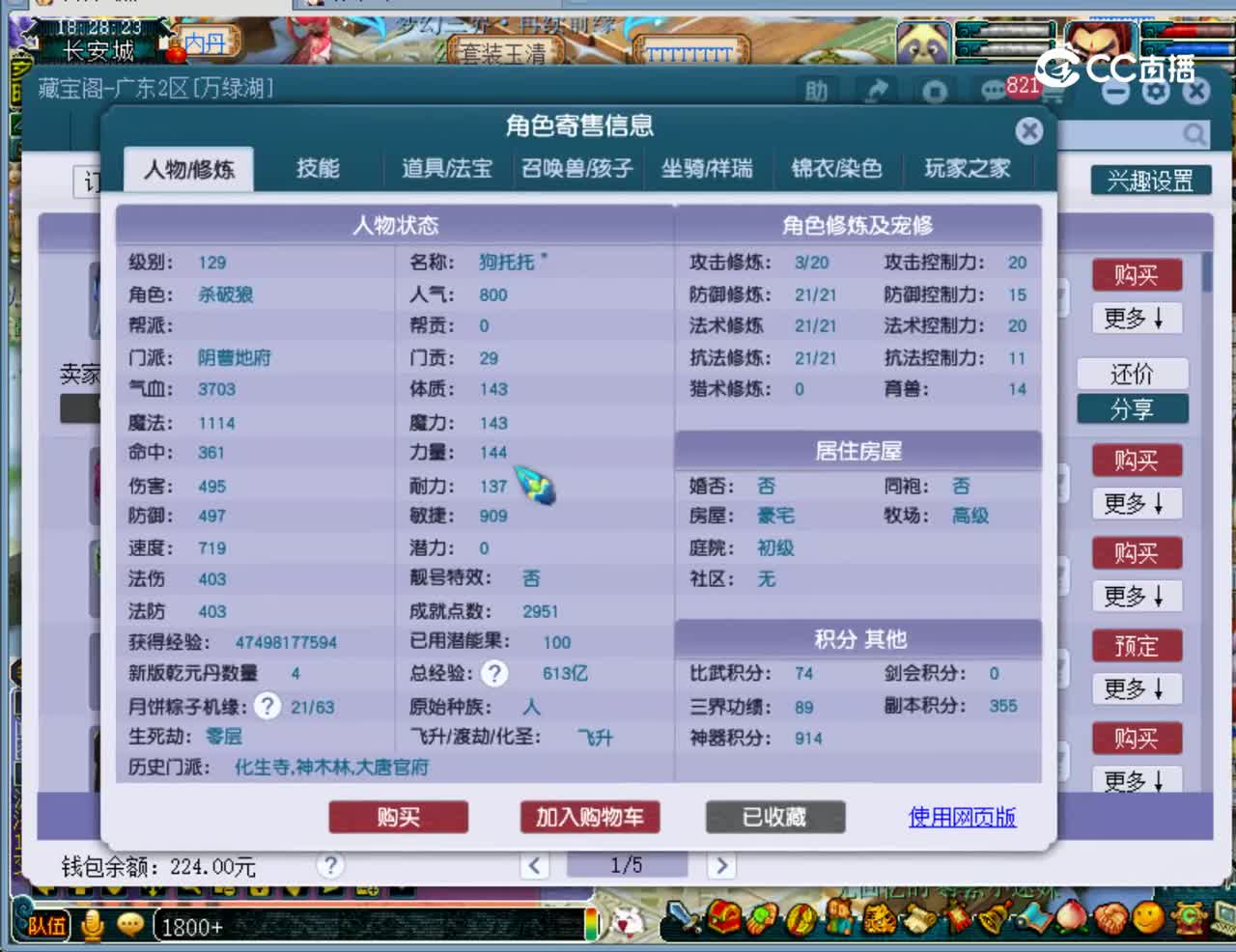This screenshot has height=952, width=1236.
Task: Click the 内丹 button near 长安城
Action: pyautogui.click(x=205, y=43)
